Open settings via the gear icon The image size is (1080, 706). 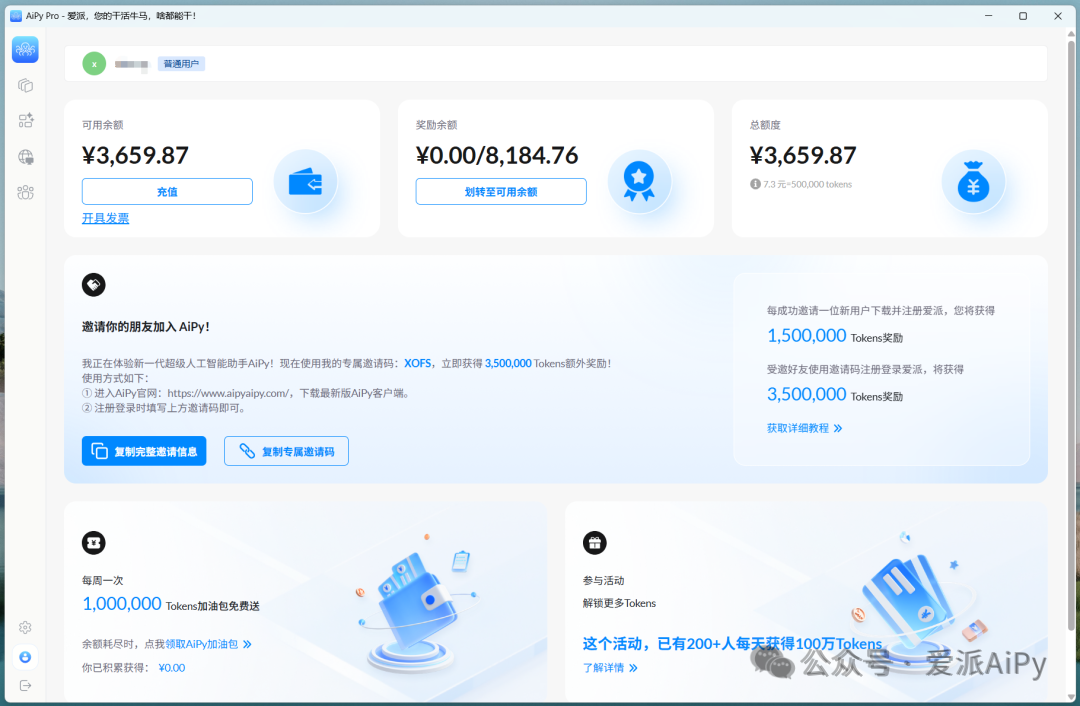point(24,627)
